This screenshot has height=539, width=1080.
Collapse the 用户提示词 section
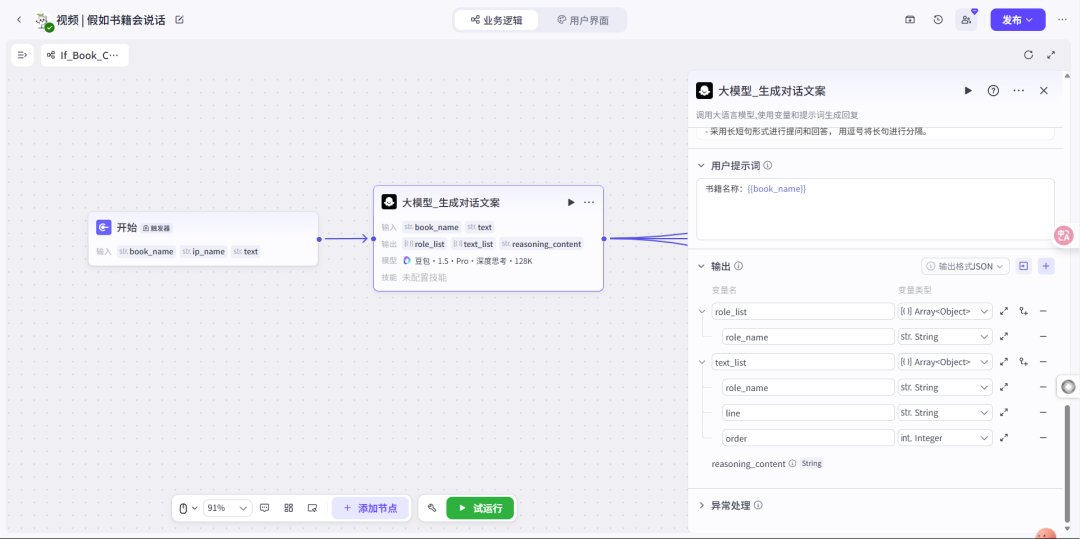(x=702, y=166)
